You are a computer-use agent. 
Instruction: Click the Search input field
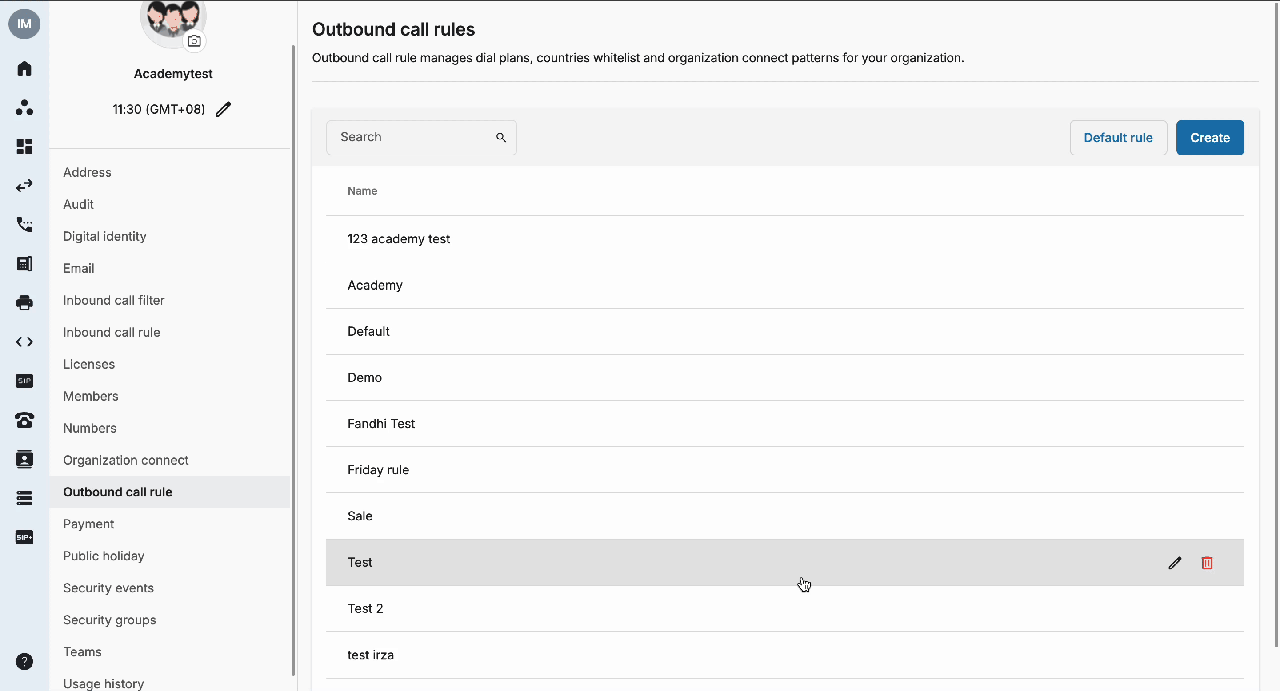point(421,137)
